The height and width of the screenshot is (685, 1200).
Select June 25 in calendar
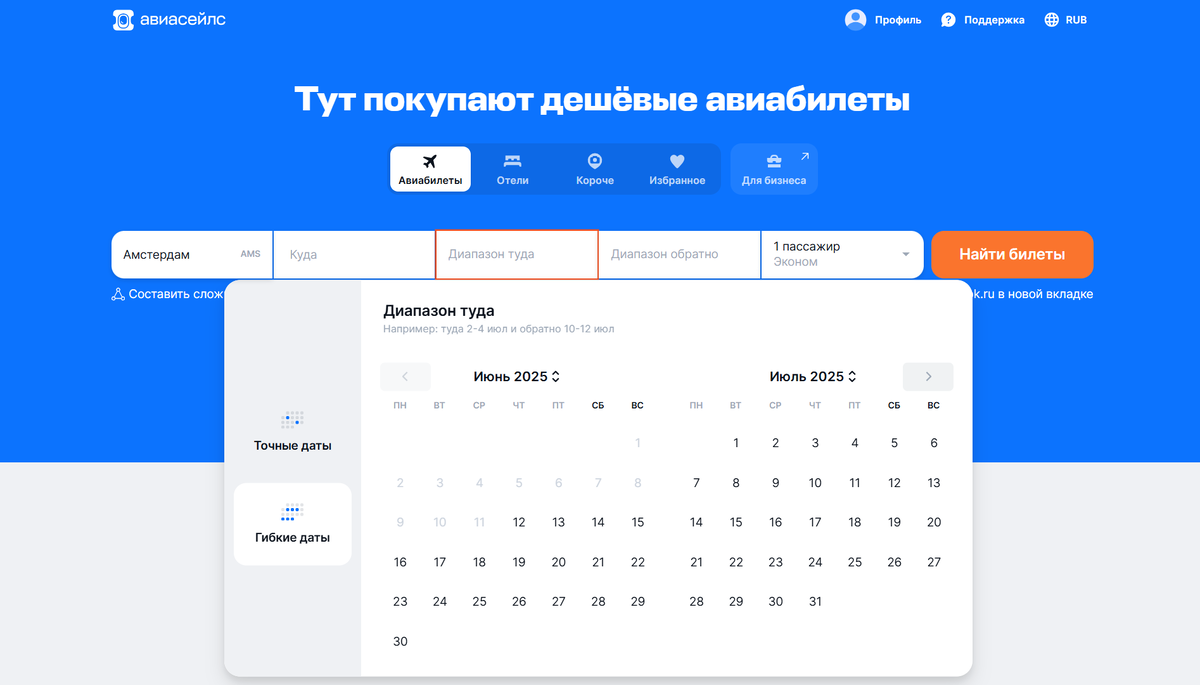[479, 601]
